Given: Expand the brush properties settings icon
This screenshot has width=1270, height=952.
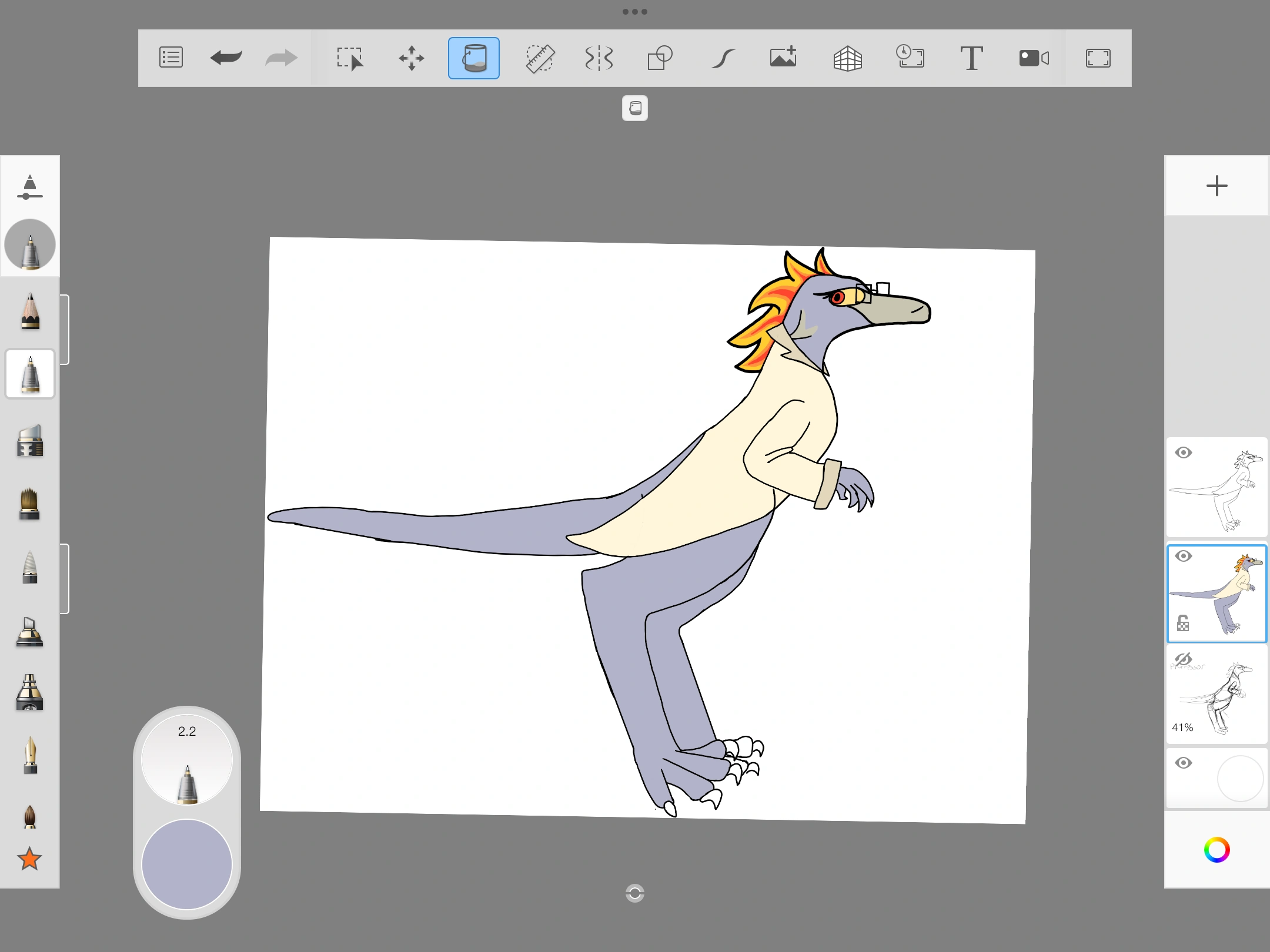Looking at the screenshot, I should coord(29,187).
